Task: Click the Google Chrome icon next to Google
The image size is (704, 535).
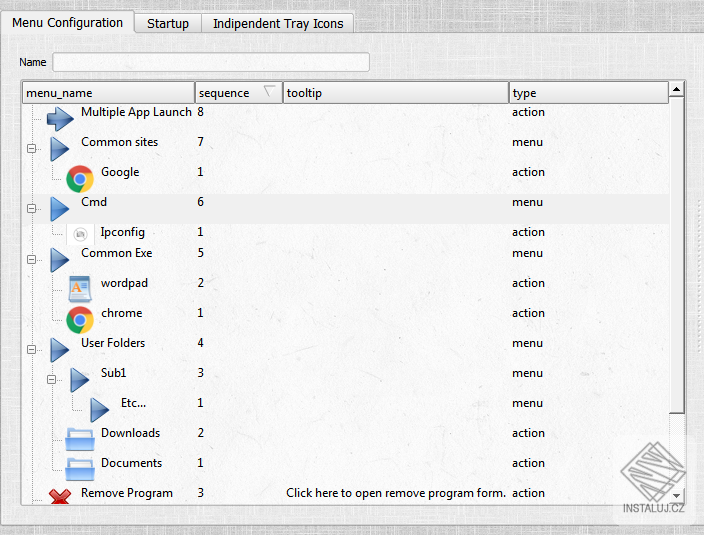Action: tap(80, 179)
